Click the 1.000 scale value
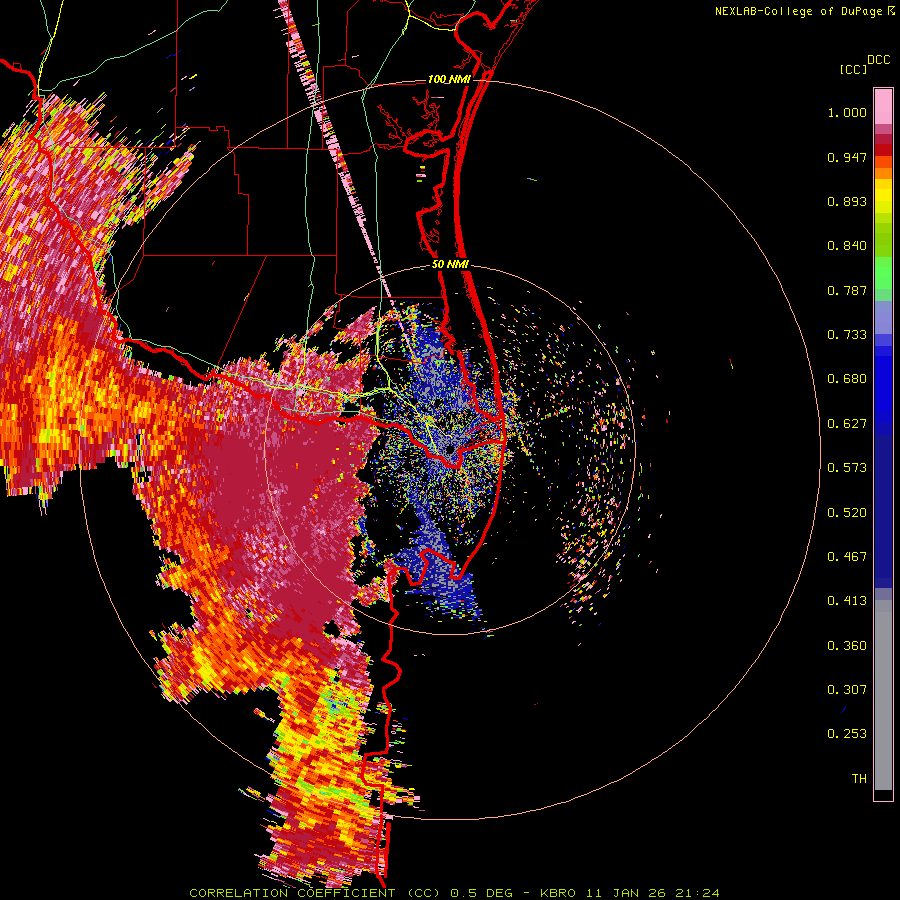The image size is (900, 900). click(x=847, y=112)
